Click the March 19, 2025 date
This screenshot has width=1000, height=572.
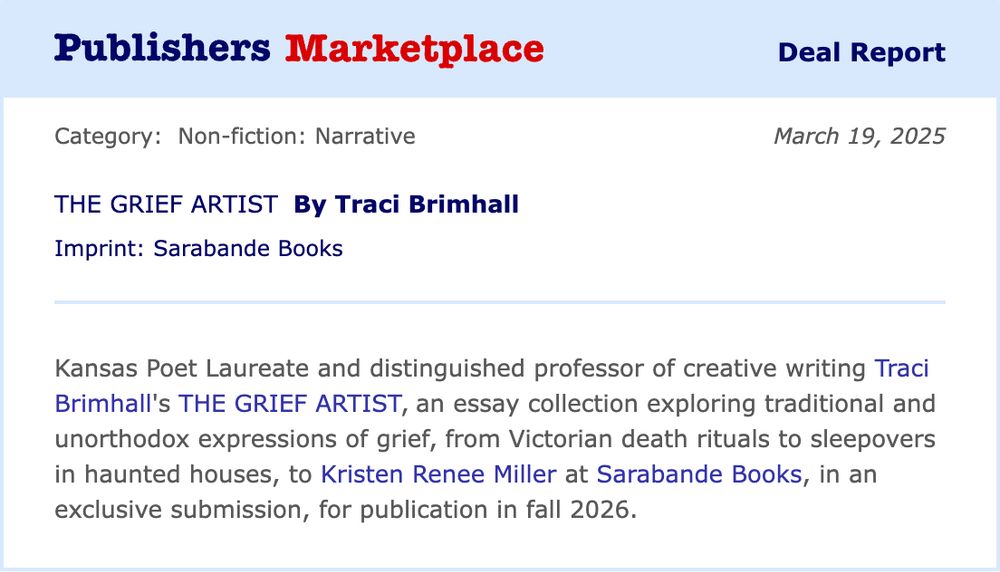pyautogui.click(x=859, y=136)
